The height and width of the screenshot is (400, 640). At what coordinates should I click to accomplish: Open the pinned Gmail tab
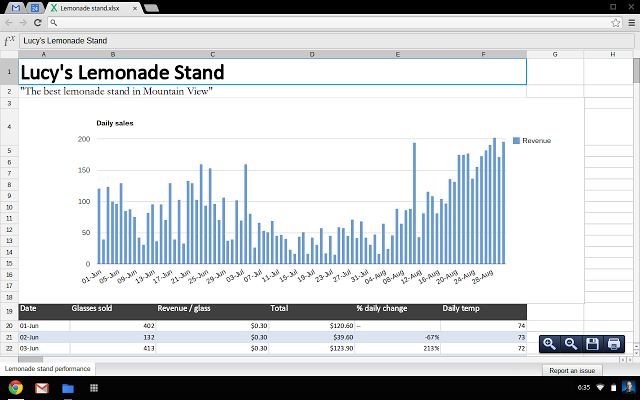click(11, 7)
